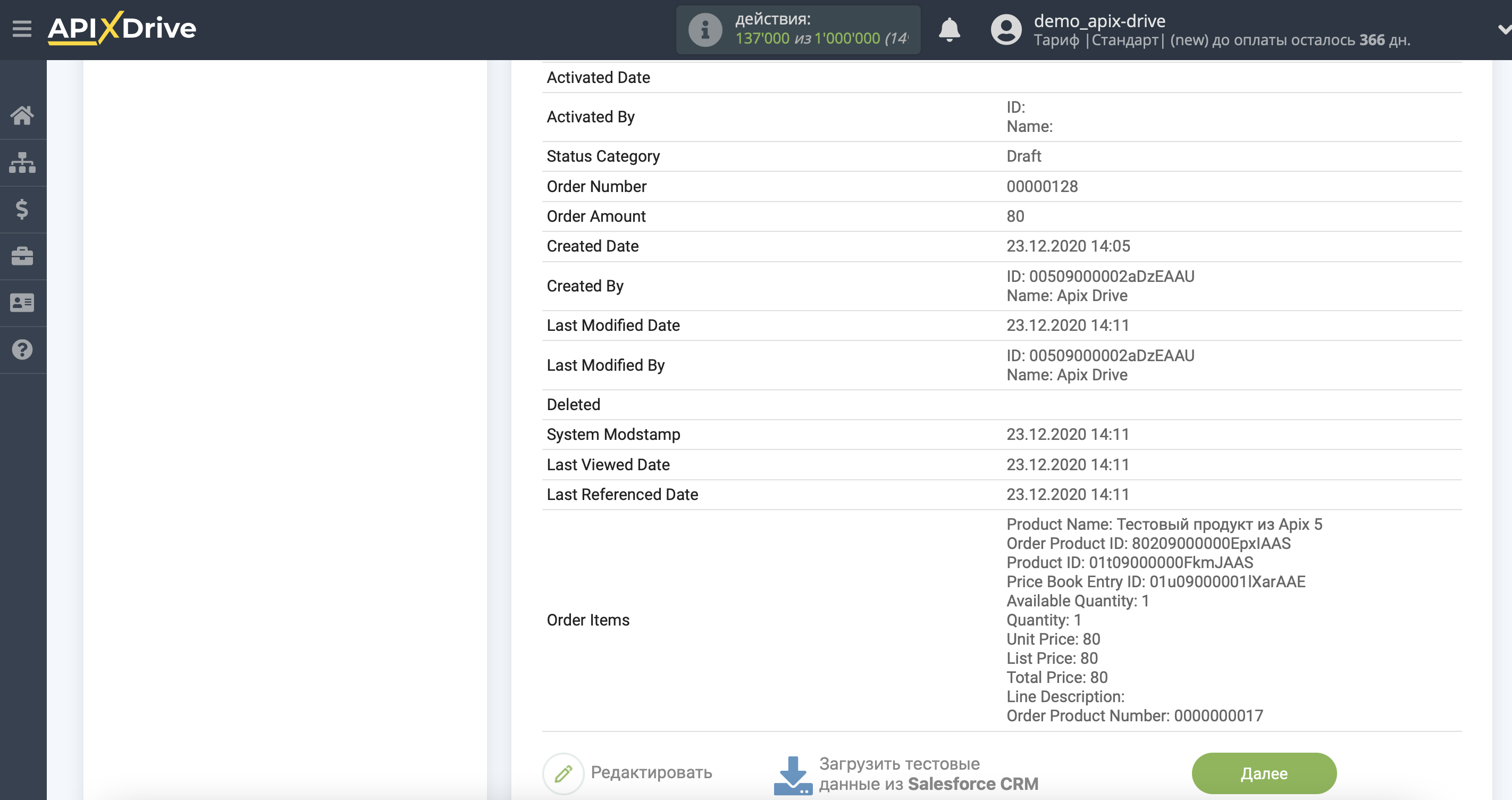Click the download test data icon
Image resolution: width=1512 pixels, height=800 pixels.
point(793,776)
